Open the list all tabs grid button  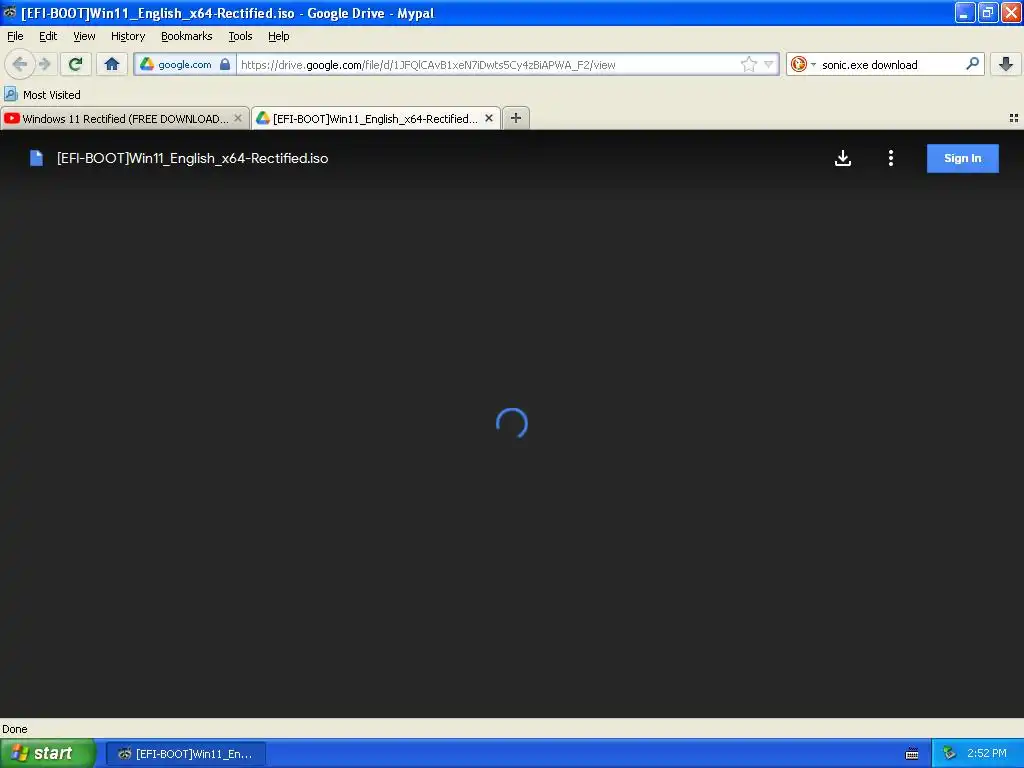(x=1014, y=118)
